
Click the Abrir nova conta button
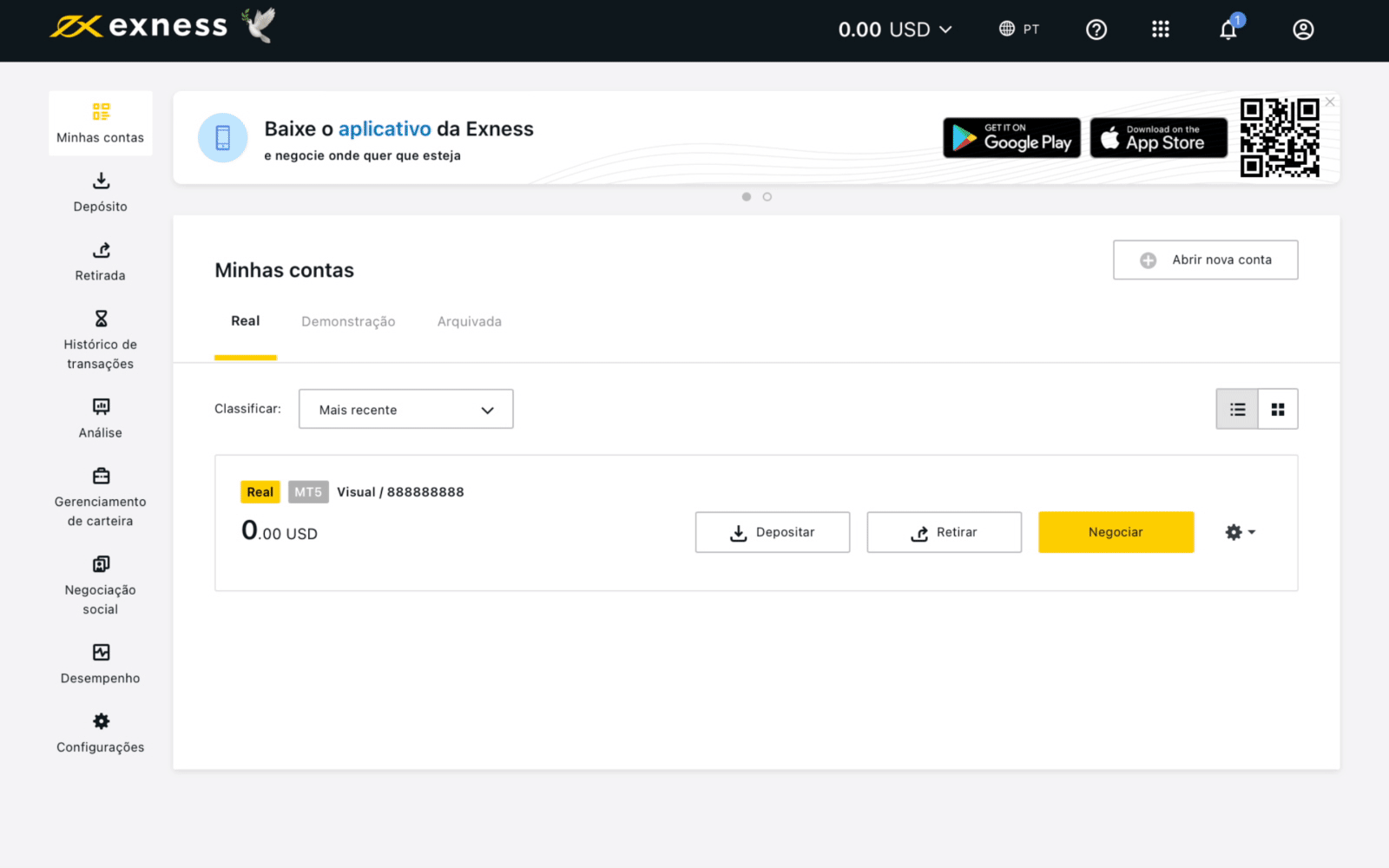tap(1205, 260)
